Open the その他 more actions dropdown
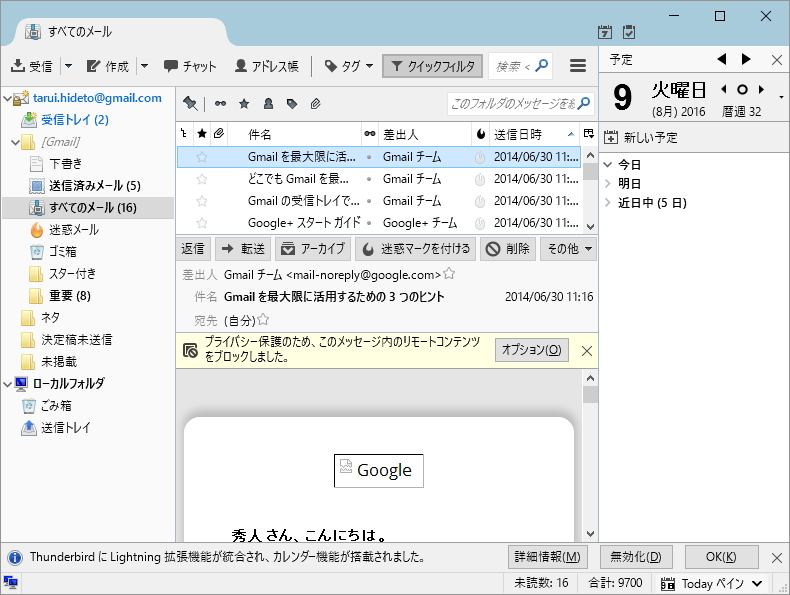The width and height of the screenshot is (790, 595). click(568, 249)
